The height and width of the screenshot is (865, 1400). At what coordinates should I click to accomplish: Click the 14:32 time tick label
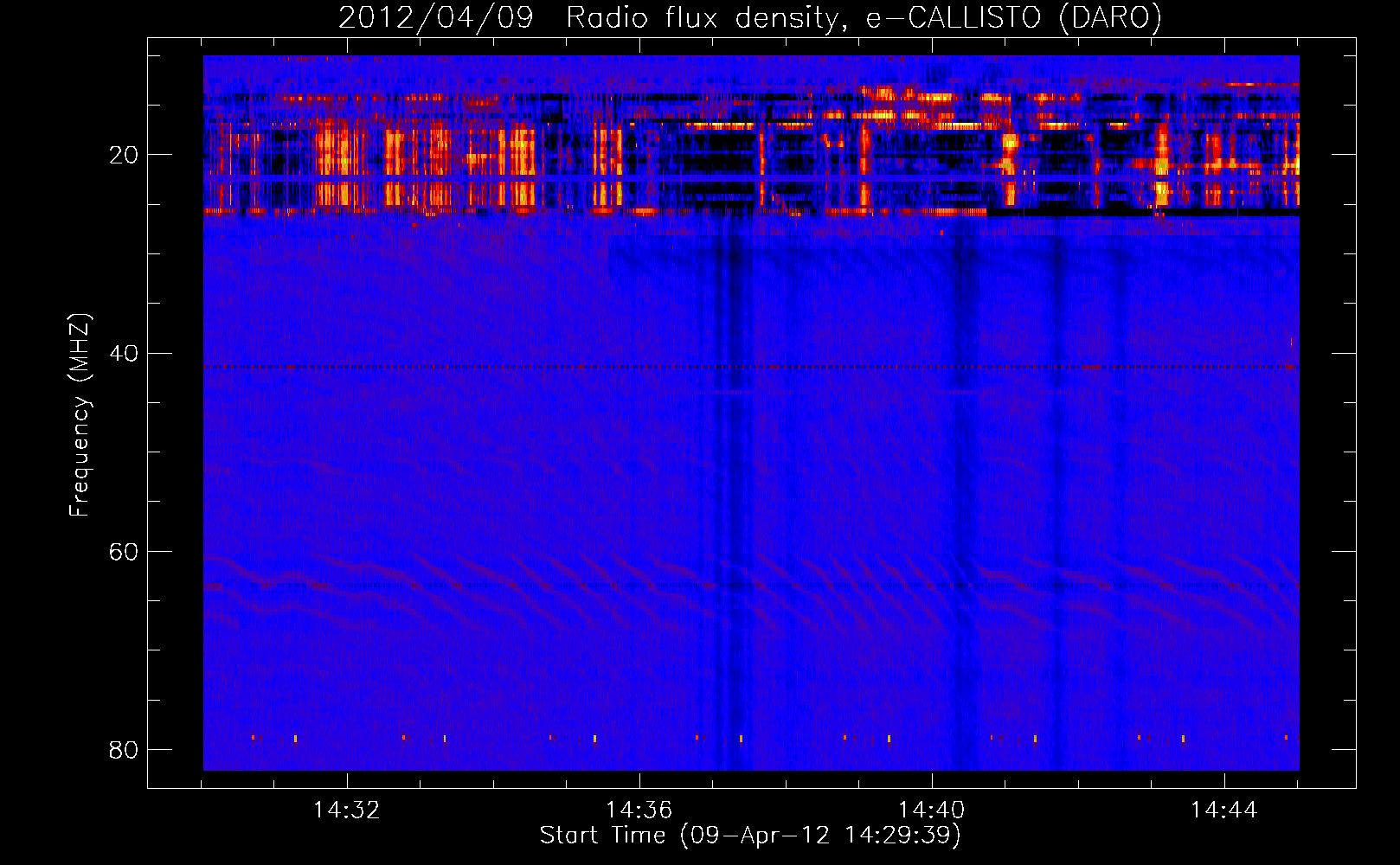click(x=346, y=811)
